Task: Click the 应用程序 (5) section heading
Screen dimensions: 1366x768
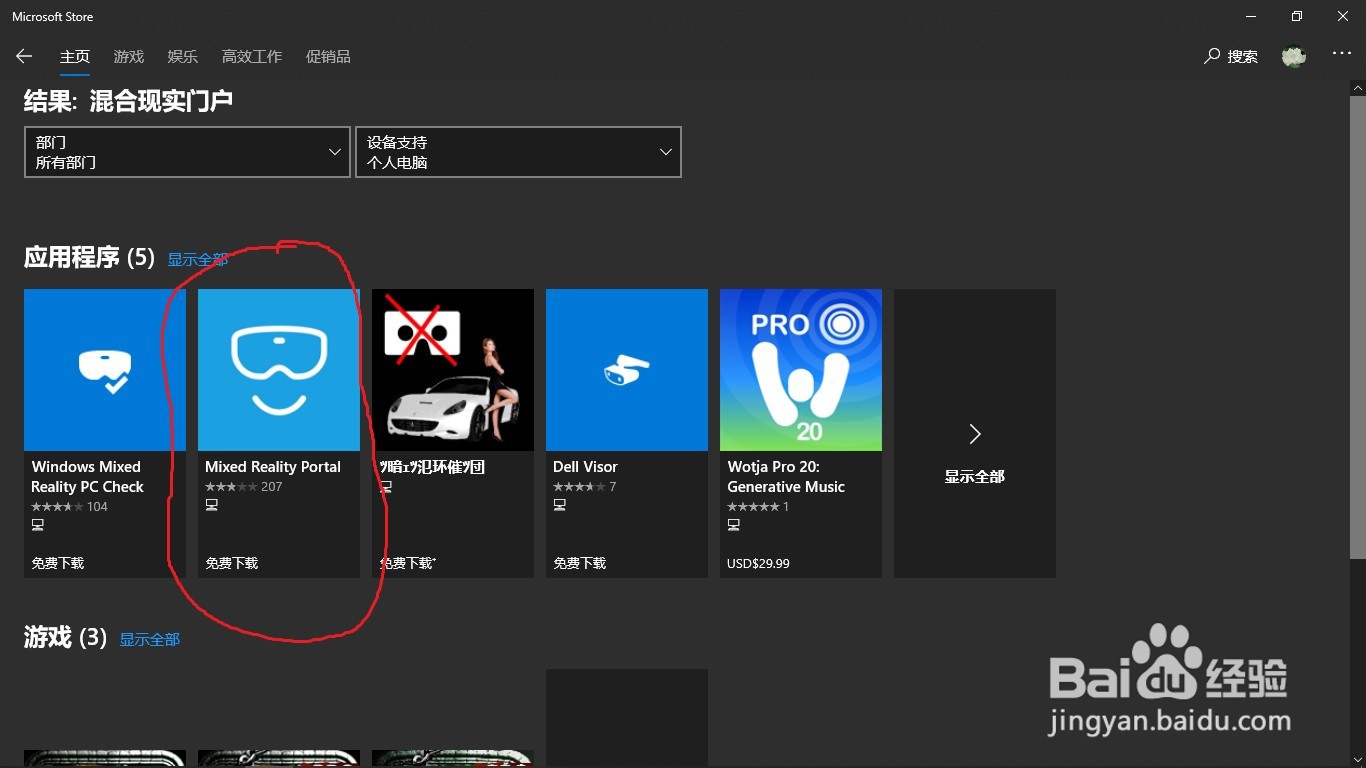Action: point(89,258)
